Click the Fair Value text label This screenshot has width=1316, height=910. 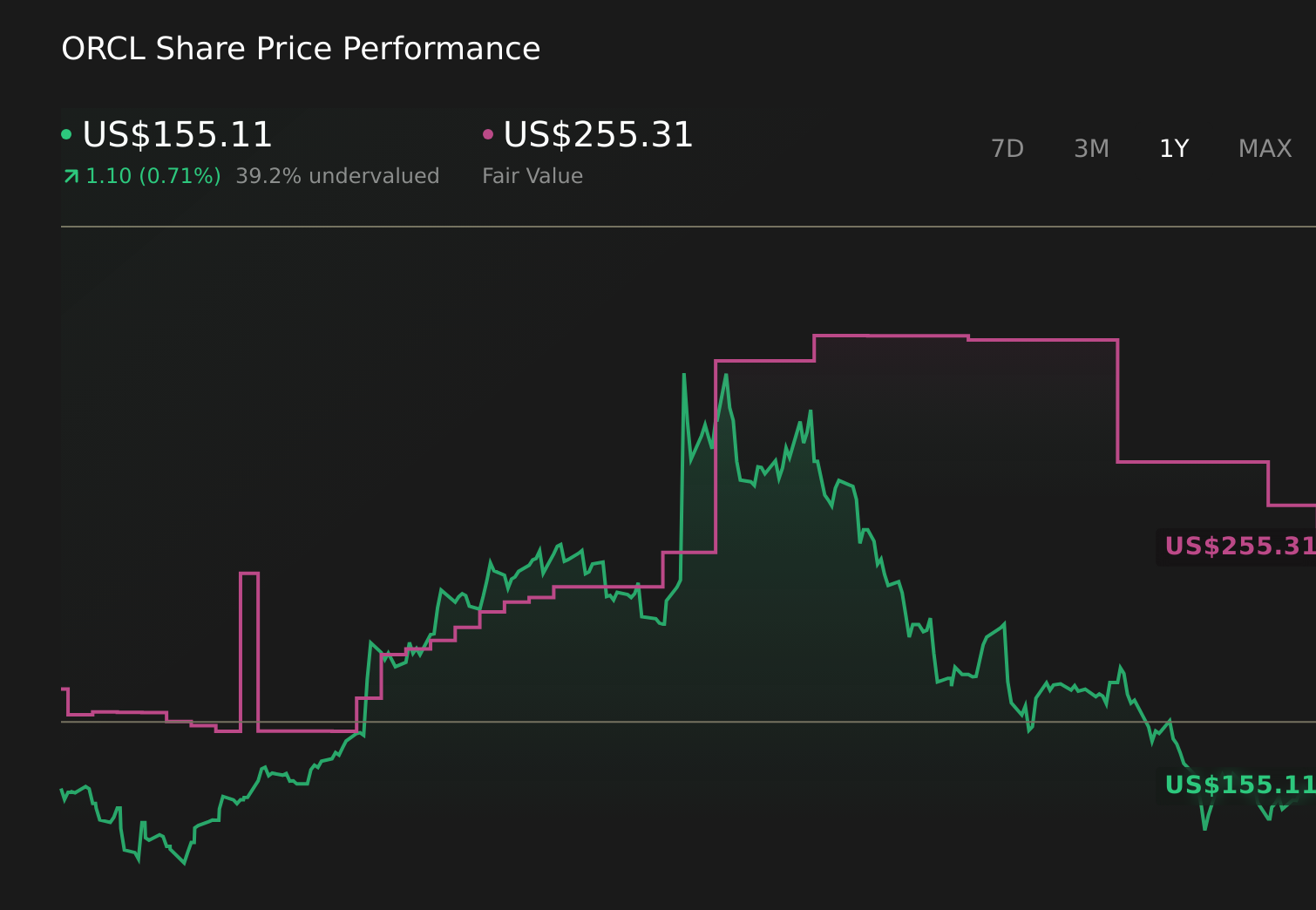click(x=533, y=175)
